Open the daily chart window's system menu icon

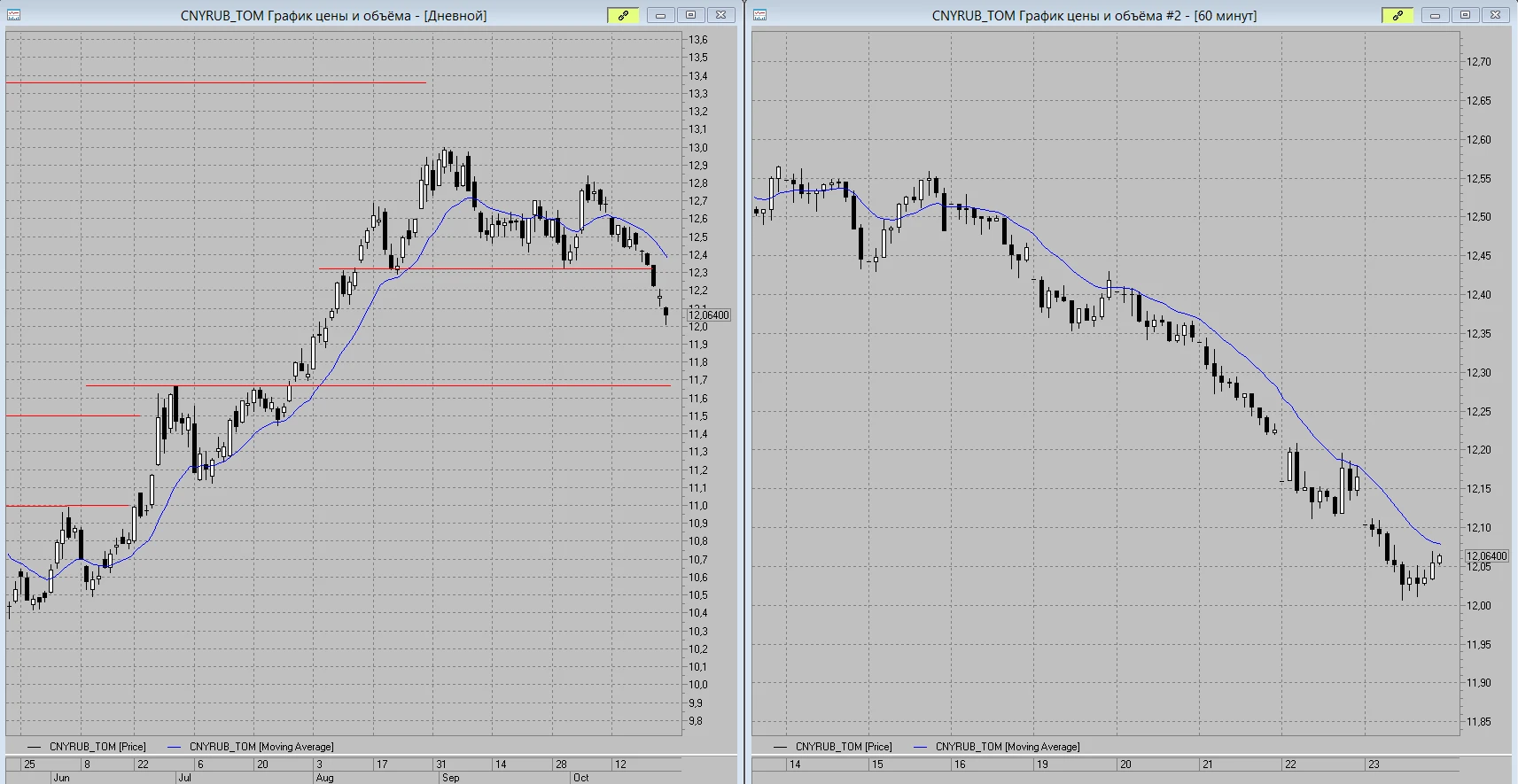pos(14,15)
